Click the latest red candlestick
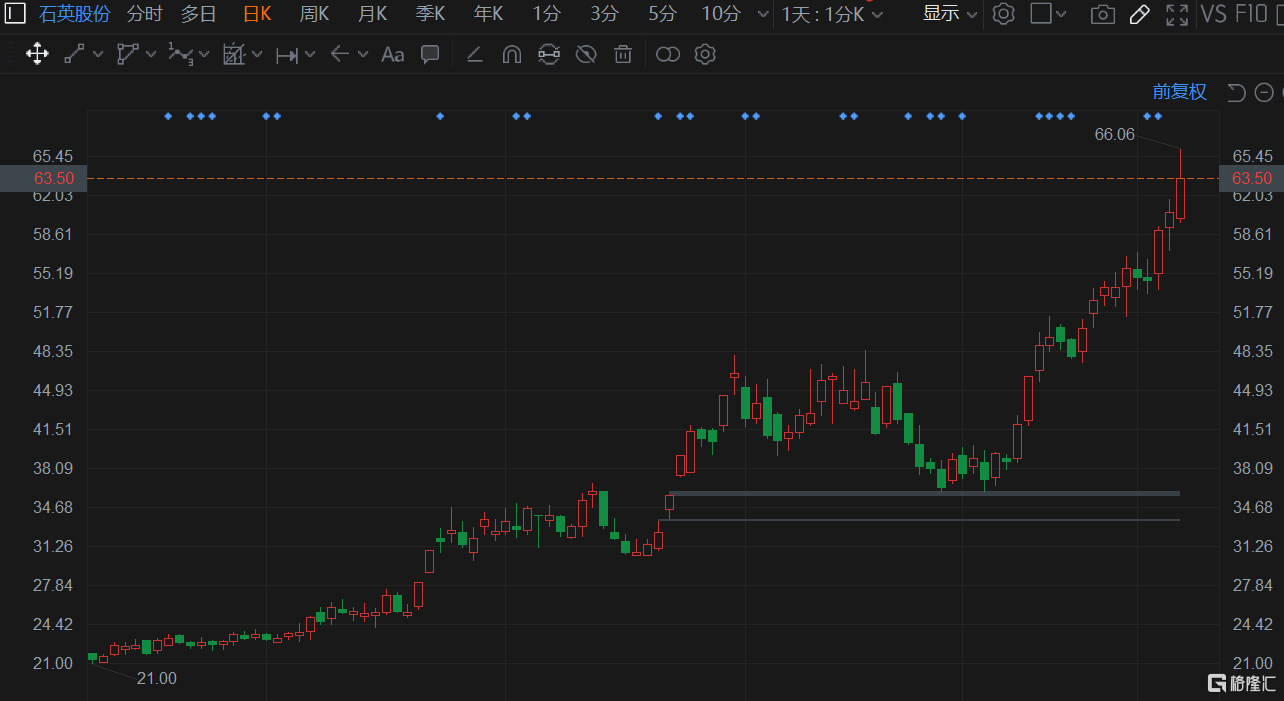This screenshot has width=1284, height=701. [x=1181, y=198]
